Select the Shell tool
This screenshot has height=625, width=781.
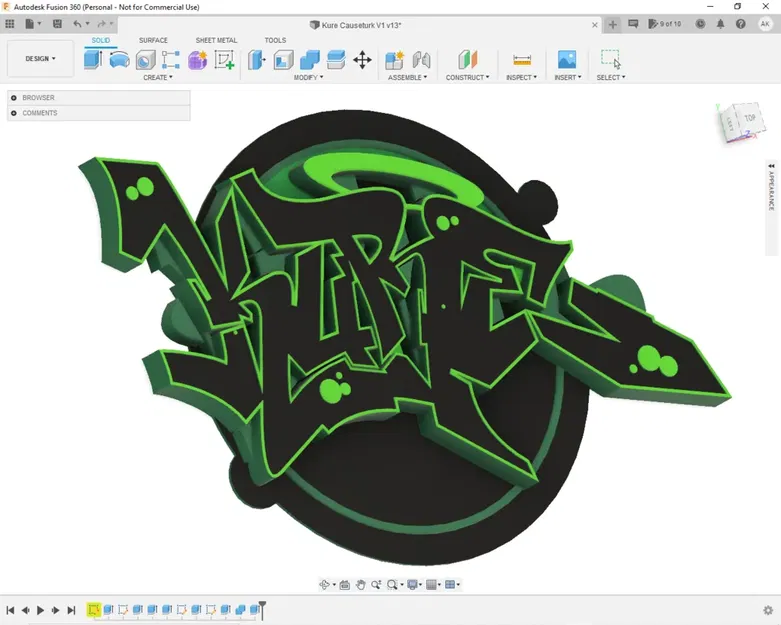click(x=283, y=60)
